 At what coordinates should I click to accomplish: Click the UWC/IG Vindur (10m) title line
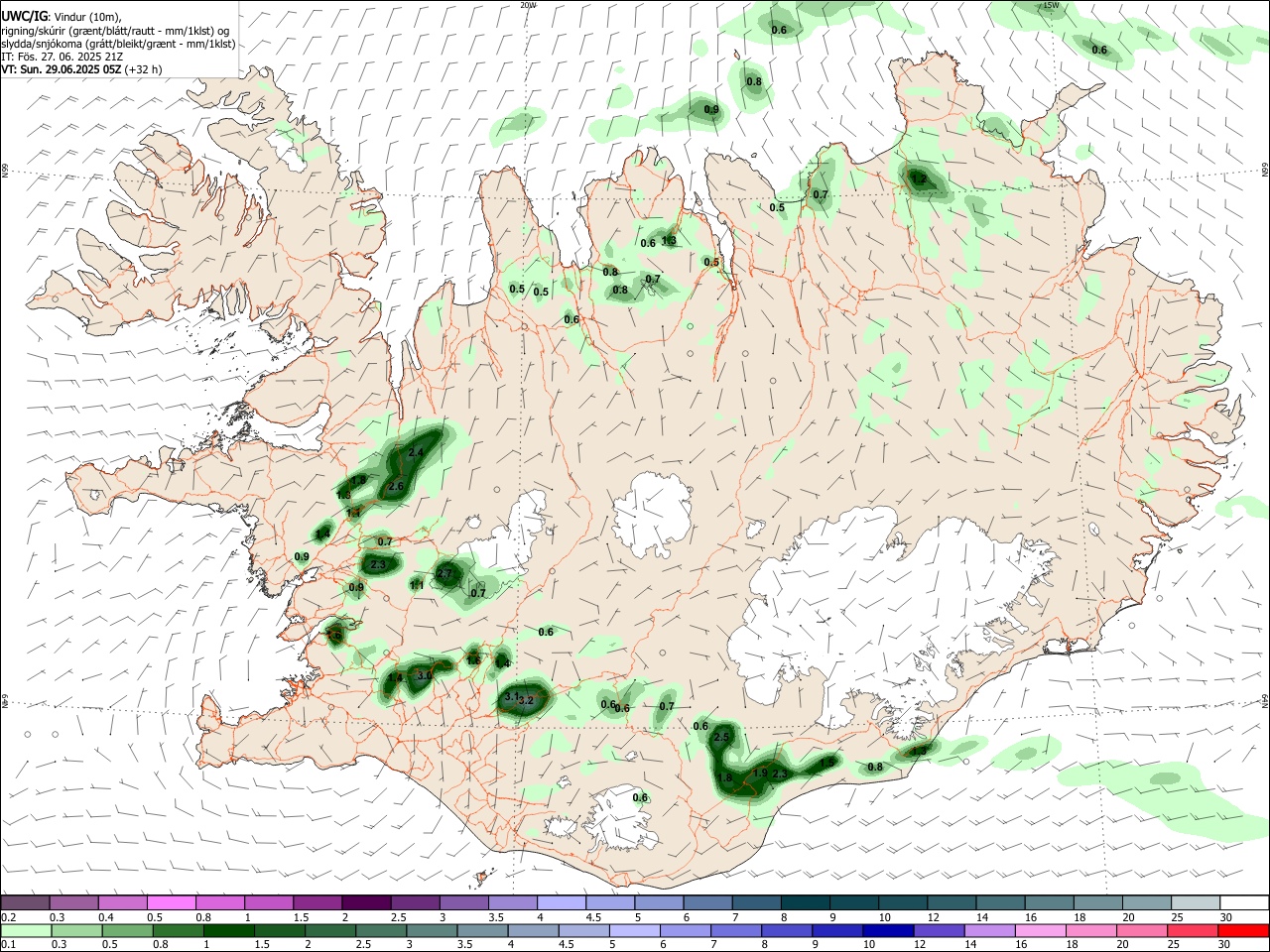tap(62, 17)
